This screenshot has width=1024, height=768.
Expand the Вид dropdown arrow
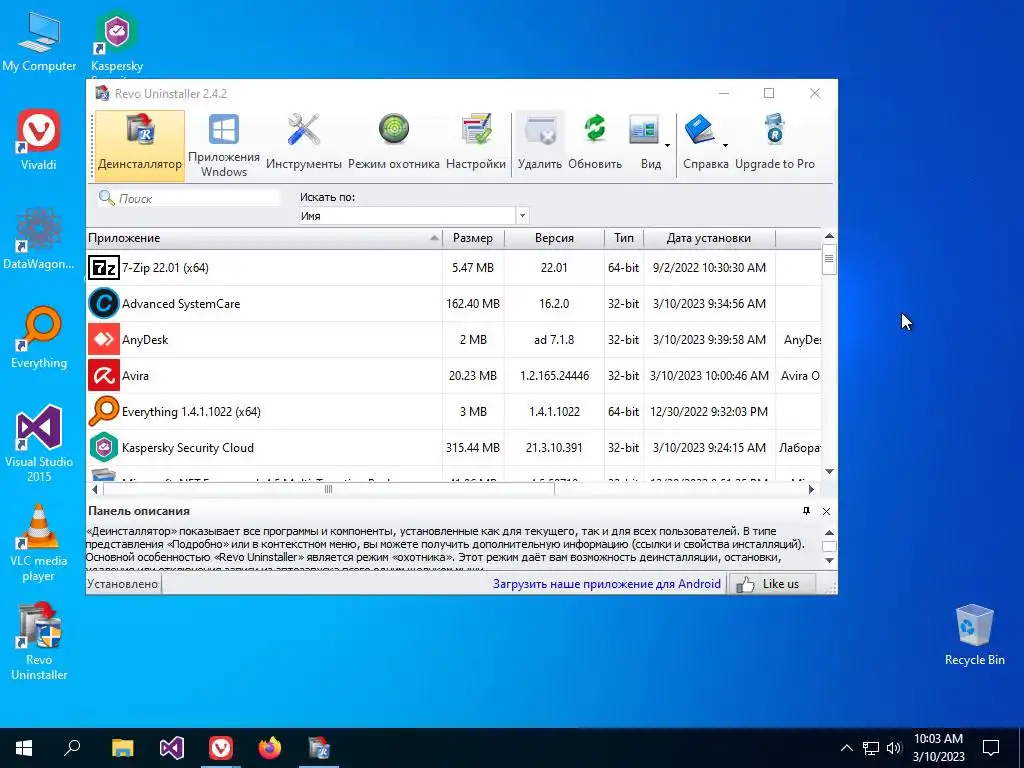click(x=667, y=145)
